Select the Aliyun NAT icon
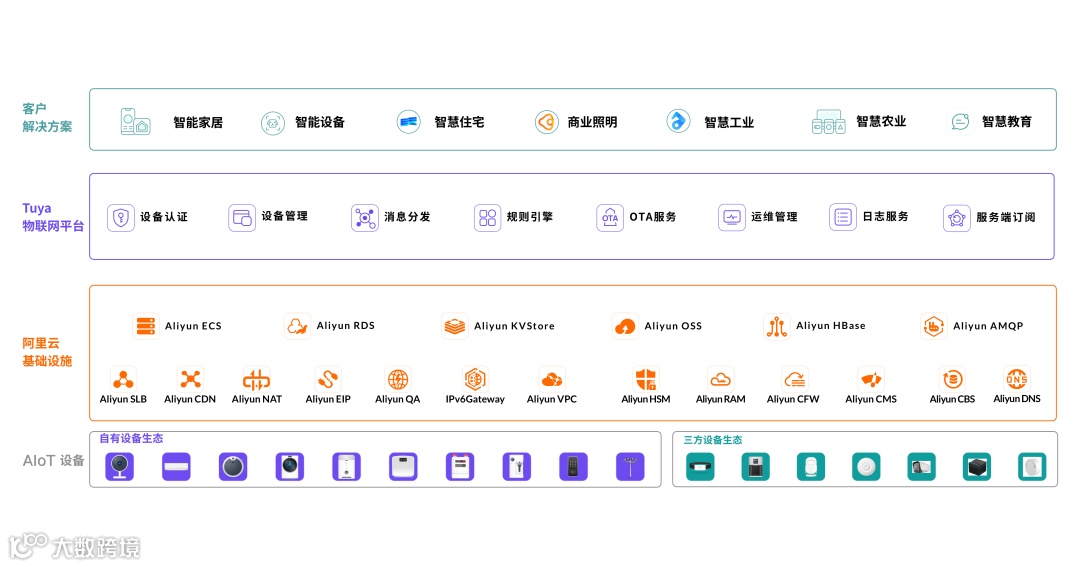Image resolution: width=1080 pixels, height=567 pixels. (256, 379)
